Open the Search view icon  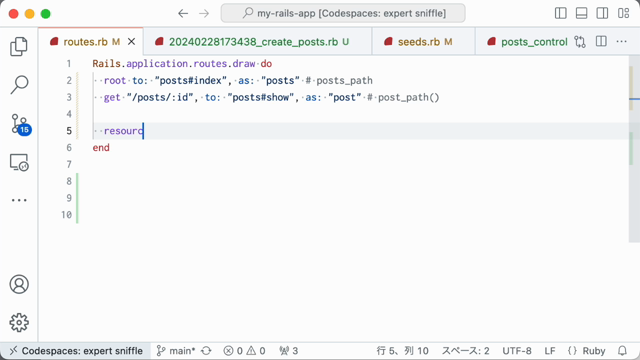coord(19,85)
